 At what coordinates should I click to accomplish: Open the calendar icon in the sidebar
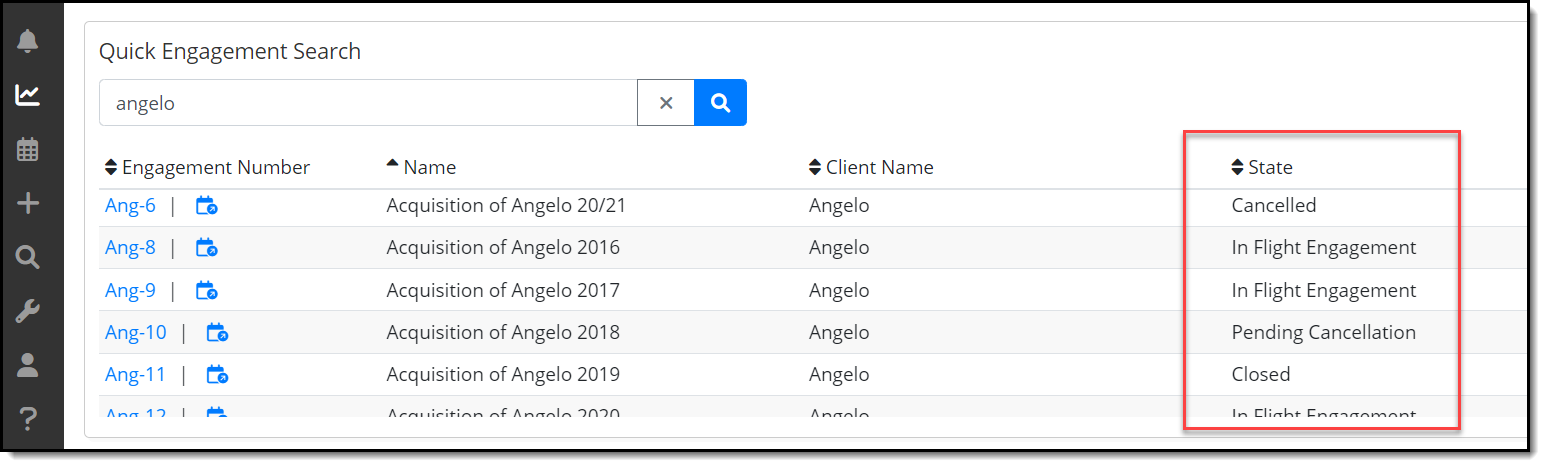(x=28, y=149)
